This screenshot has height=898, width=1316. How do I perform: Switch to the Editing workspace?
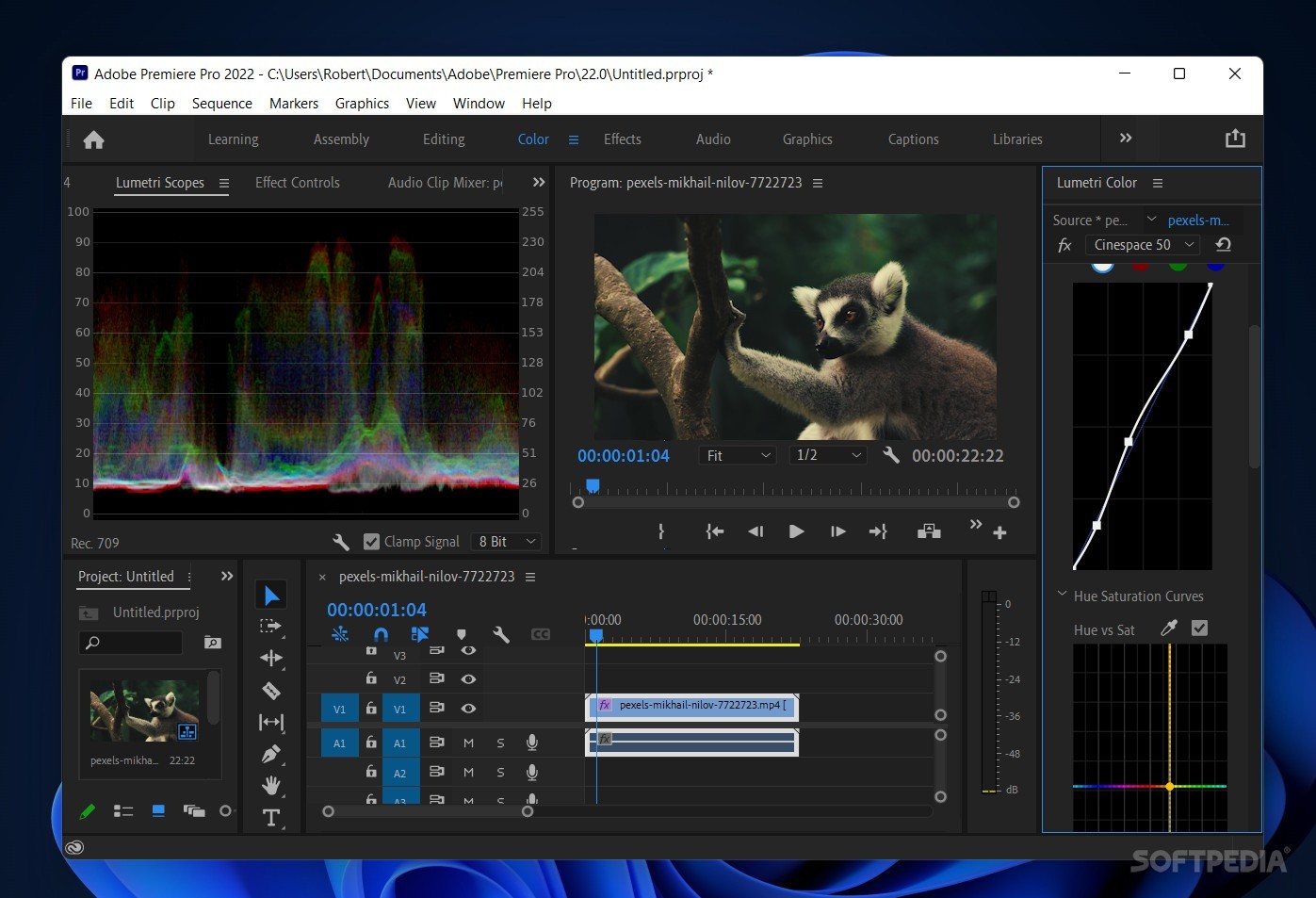(444, 139)
